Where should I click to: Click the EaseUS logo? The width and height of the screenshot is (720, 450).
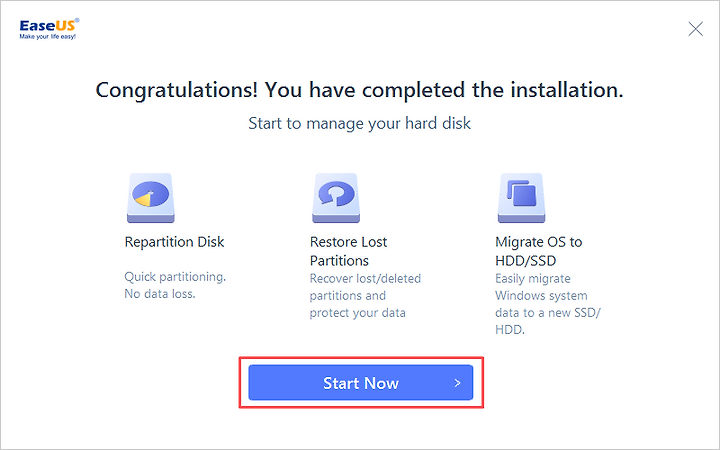coord(49,29)
